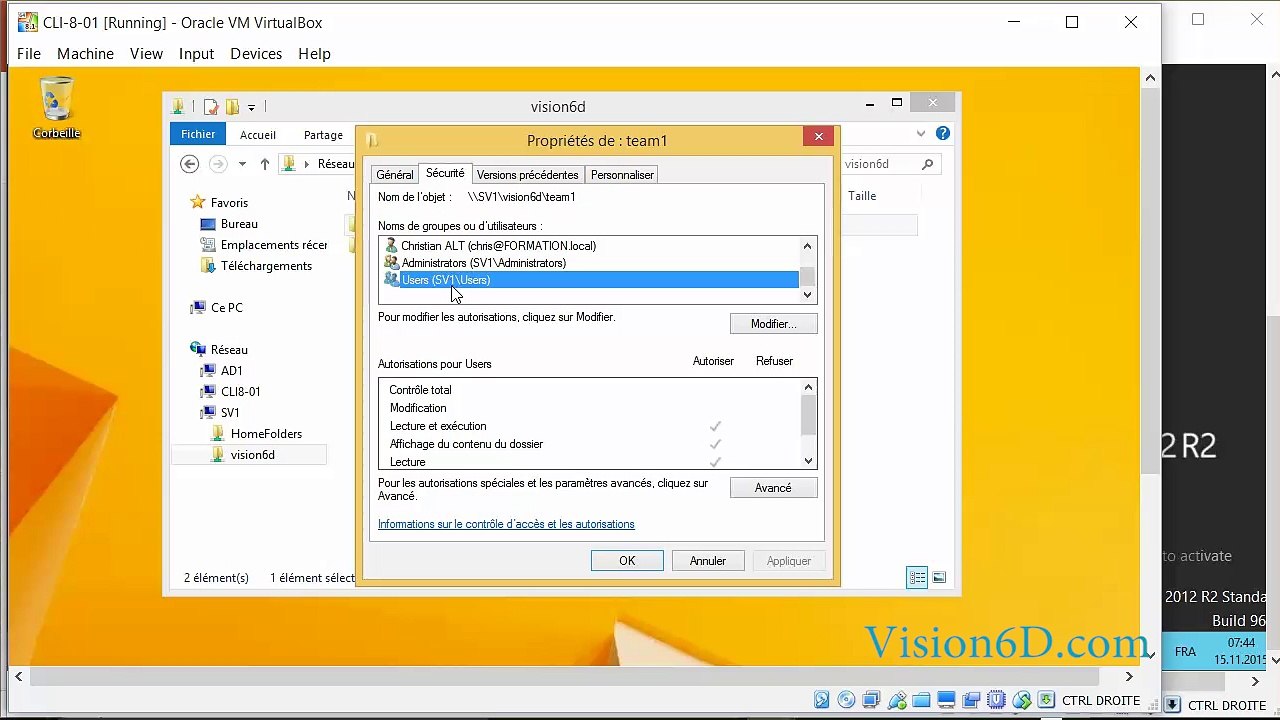Open Téléchargements in navigation pane
This screenshot has width=1280, height=720.
tap(266, 266)
